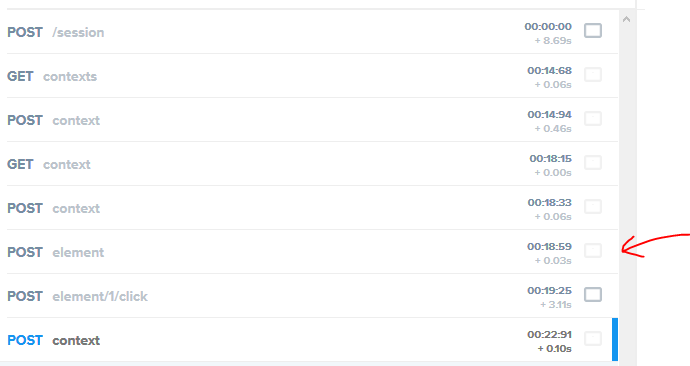Select the POST context row at 00:14:94
This screenshot has width=690, height=366.
312,120
